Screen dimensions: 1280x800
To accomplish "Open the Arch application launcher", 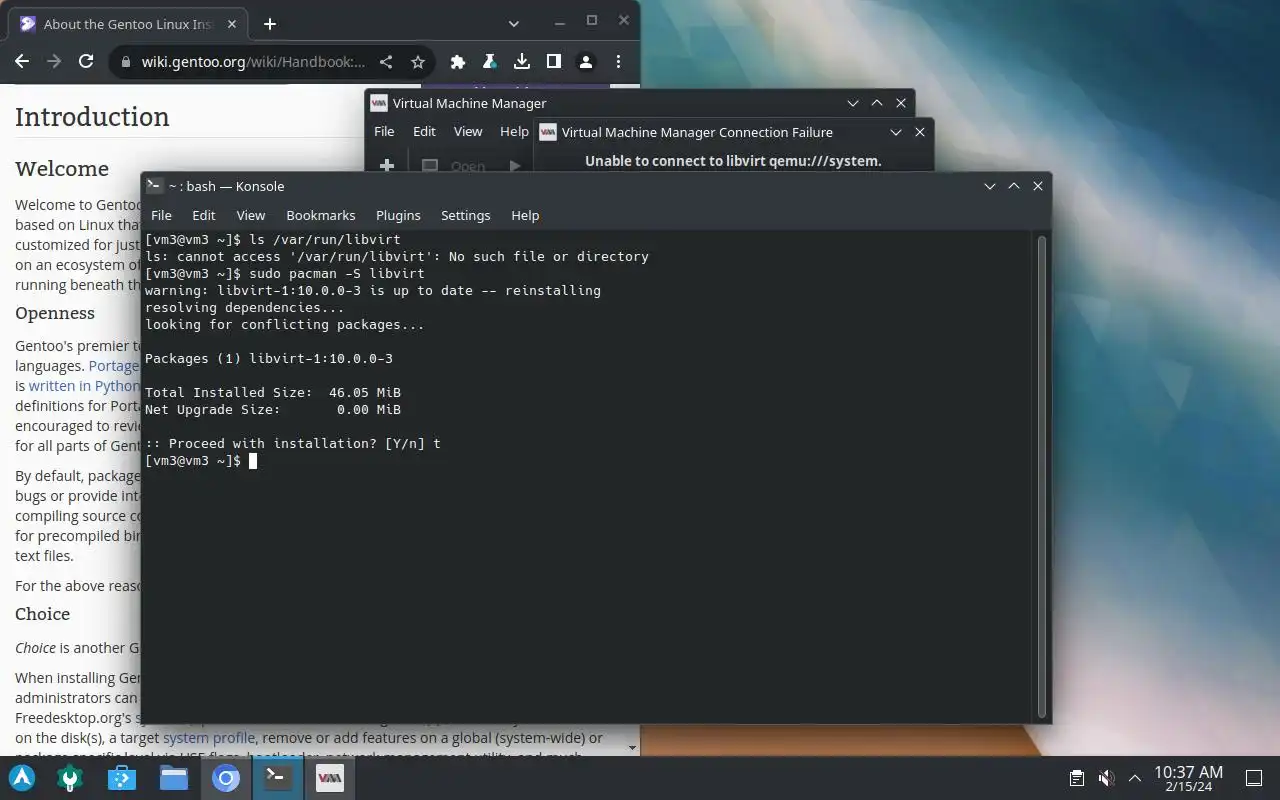I will tap(22, 778).
